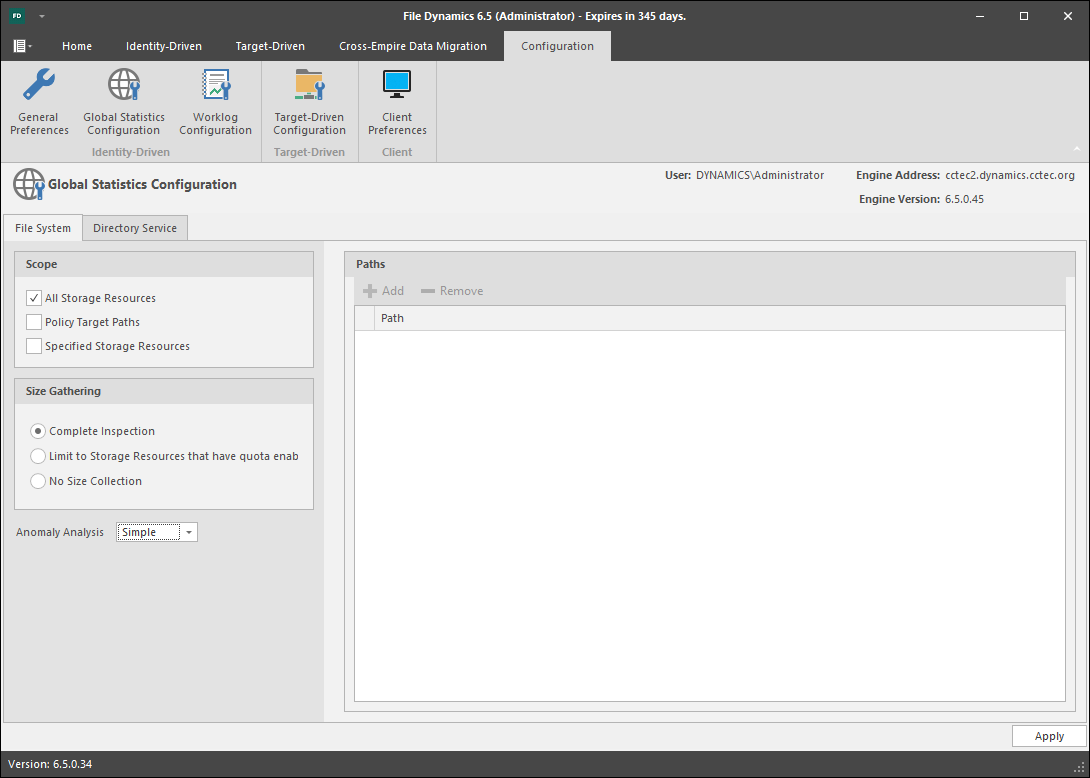Click Global Statistics Configuration globe icon
This screenshot has height=778, width=1090.
[x=124, y=86]
